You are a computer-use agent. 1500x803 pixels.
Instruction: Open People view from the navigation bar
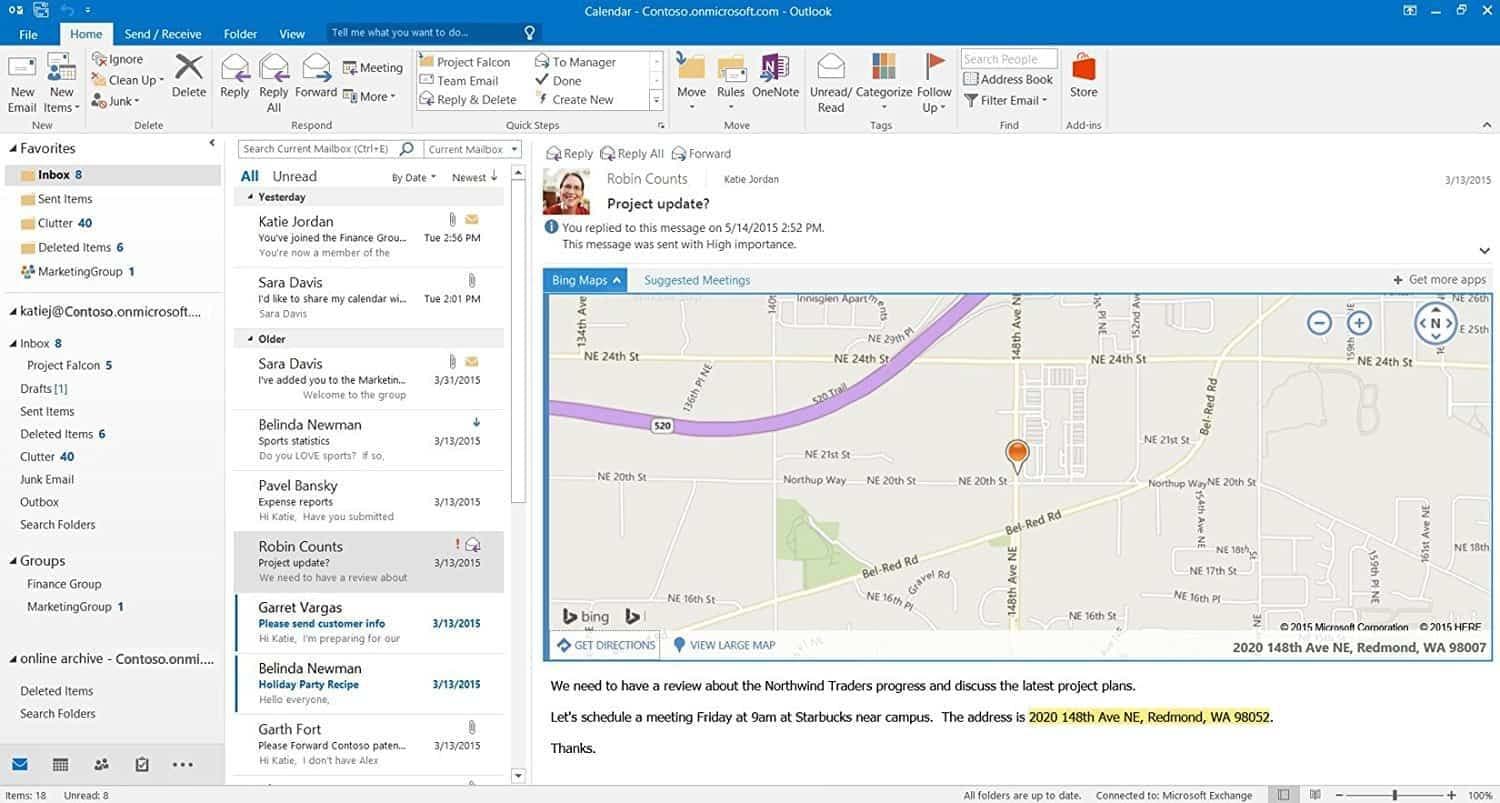click(100, 764)
